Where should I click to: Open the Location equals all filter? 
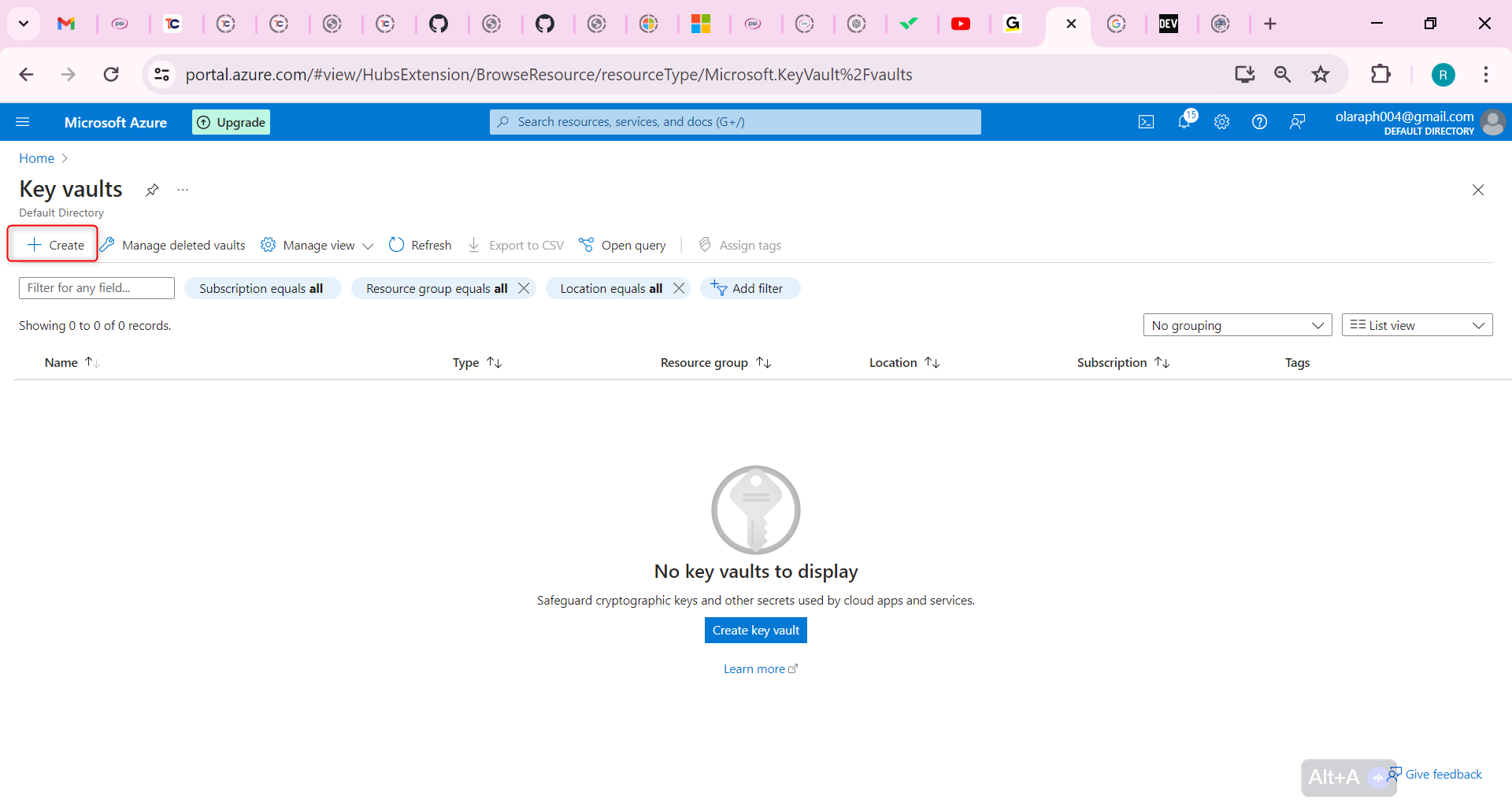[611, 288]
